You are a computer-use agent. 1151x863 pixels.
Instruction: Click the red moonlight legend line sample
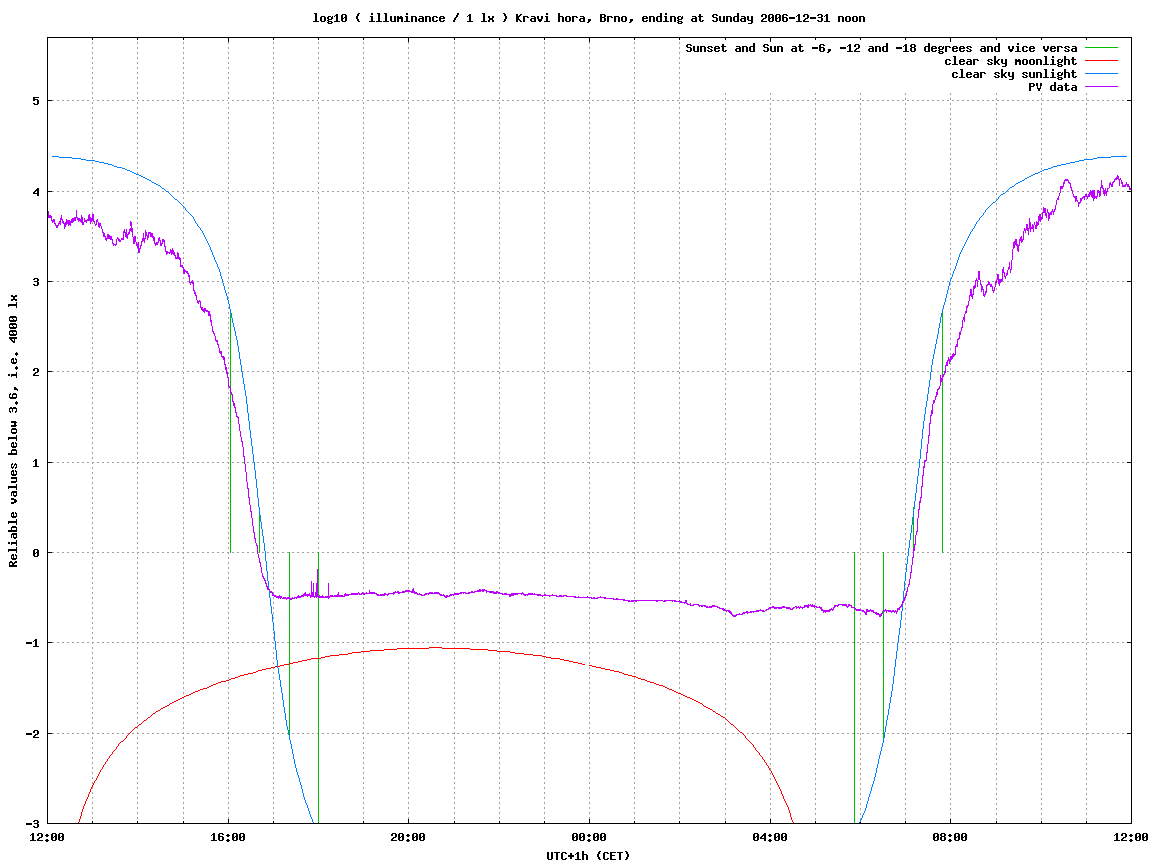(x=1101, y=61)
